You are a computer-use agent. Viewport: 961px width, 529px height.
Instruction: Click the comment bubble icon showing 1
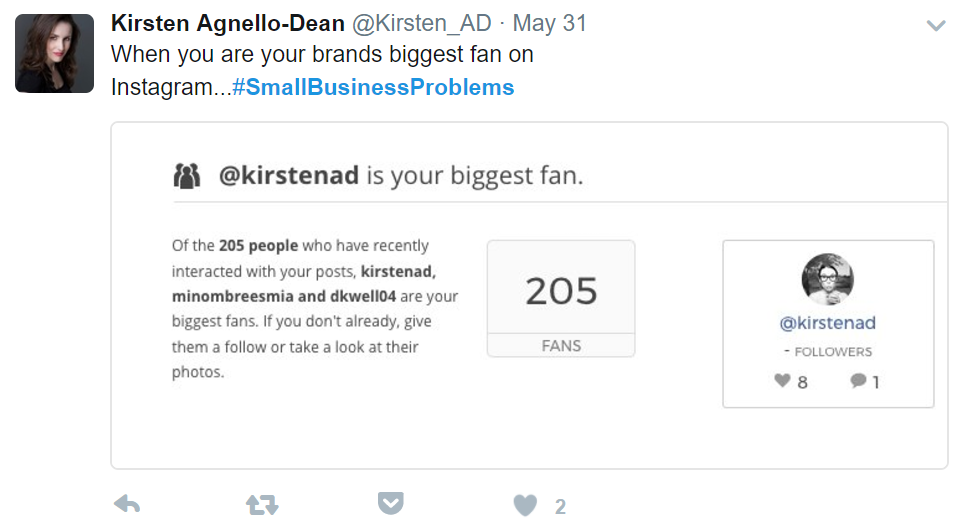(859, 381)
